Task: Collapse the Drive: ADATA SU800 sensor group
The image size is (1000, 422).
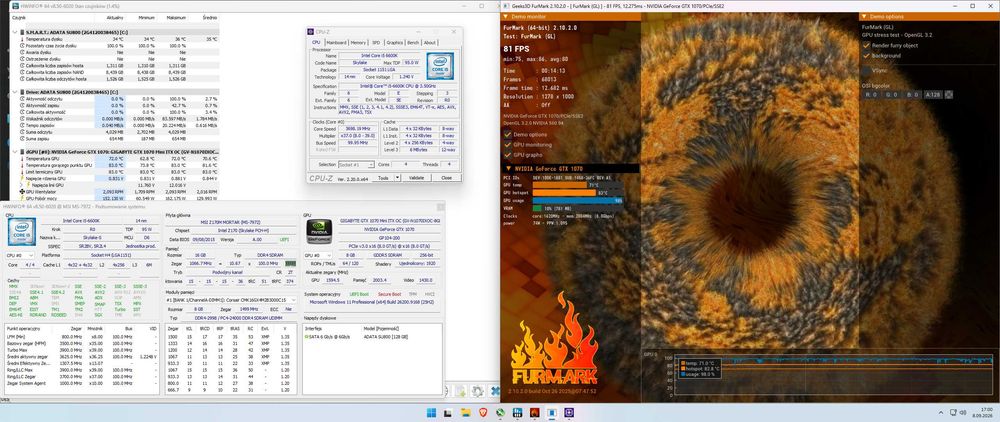Action: click(x=15, y=92)
